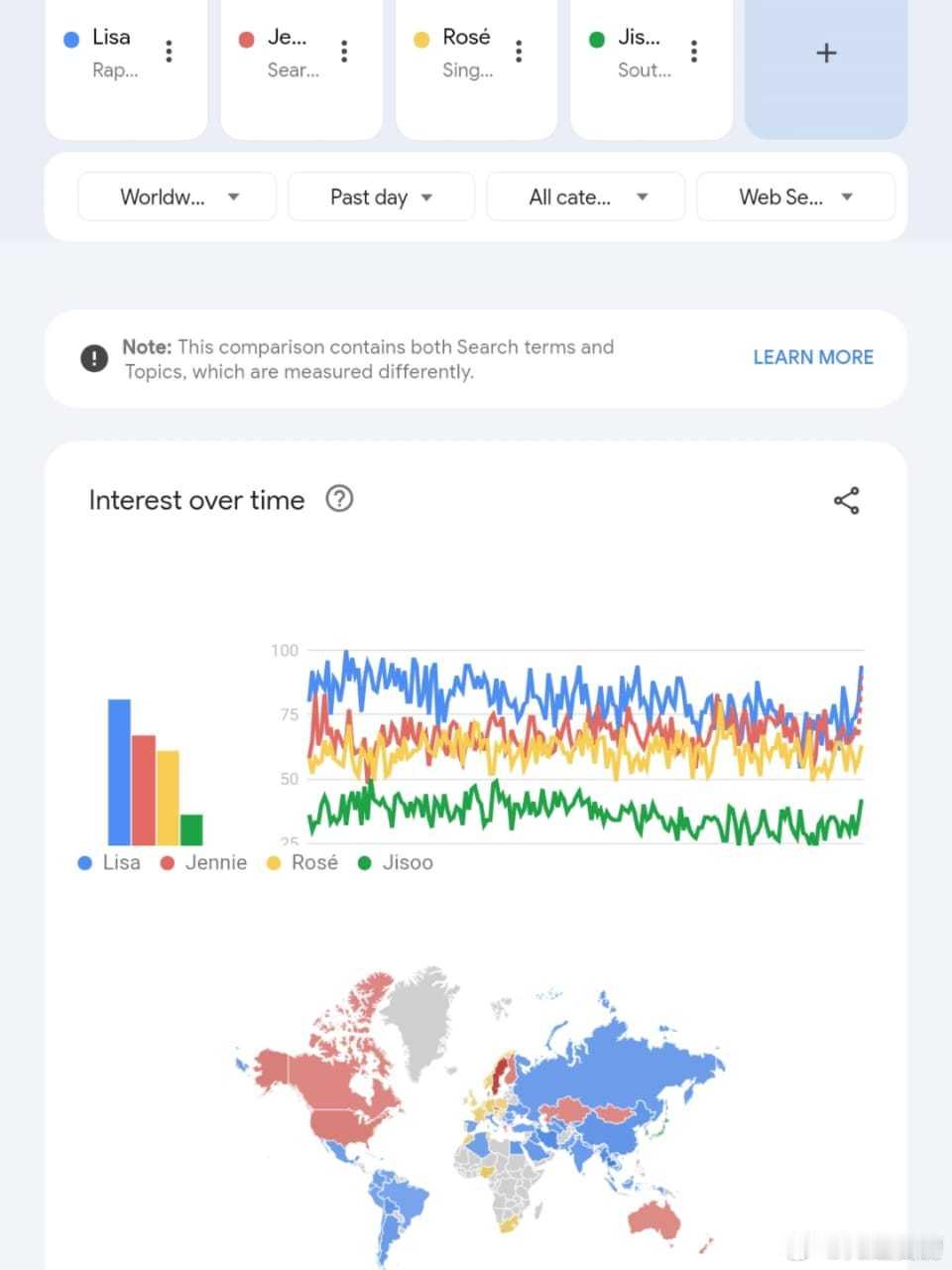952x1270 pixels.
Task: Open the three-dot menu for Jennie term
Action: click(344, 52)
